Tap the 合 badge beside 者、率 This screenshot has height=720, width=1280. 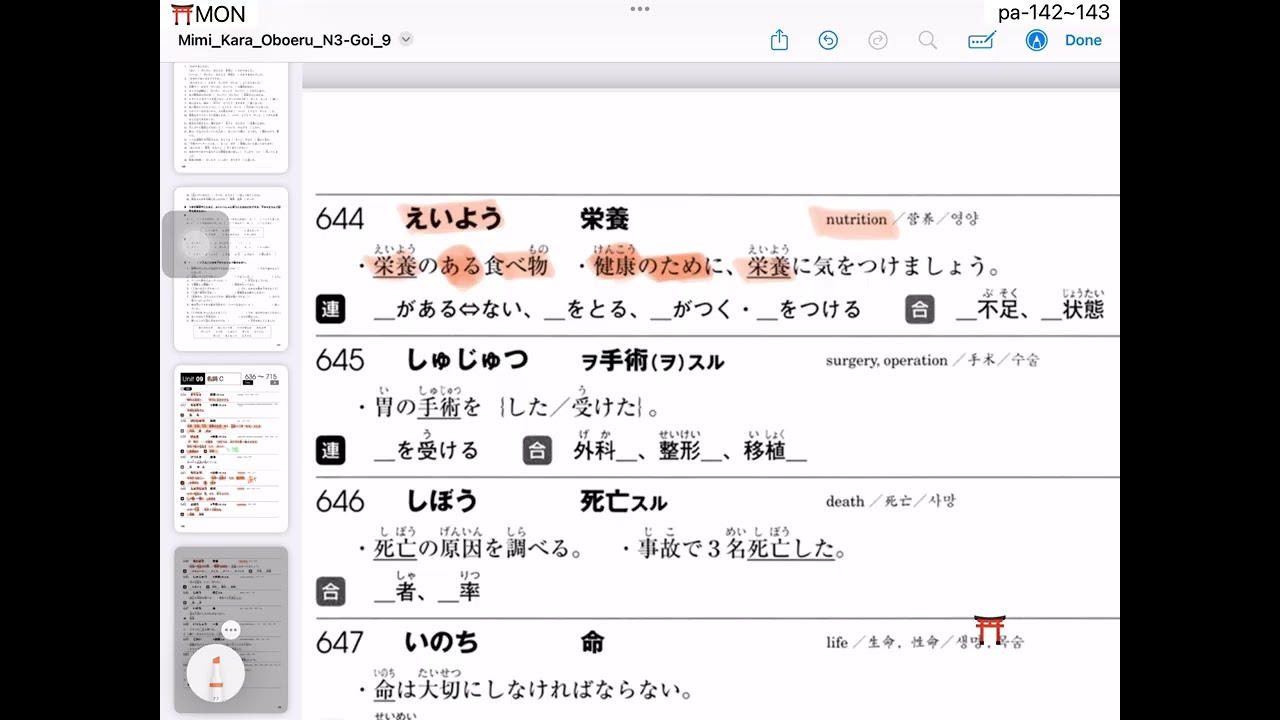(x=331, y=591)
